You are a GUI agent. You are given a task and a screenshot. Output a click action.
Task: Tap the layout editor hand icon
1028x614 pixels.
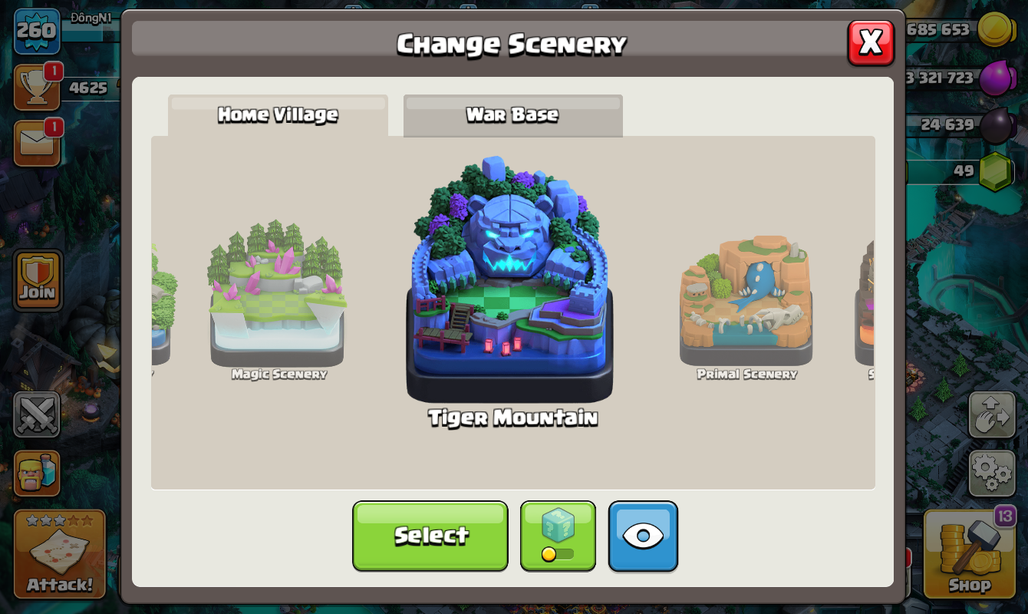[992, 414]
